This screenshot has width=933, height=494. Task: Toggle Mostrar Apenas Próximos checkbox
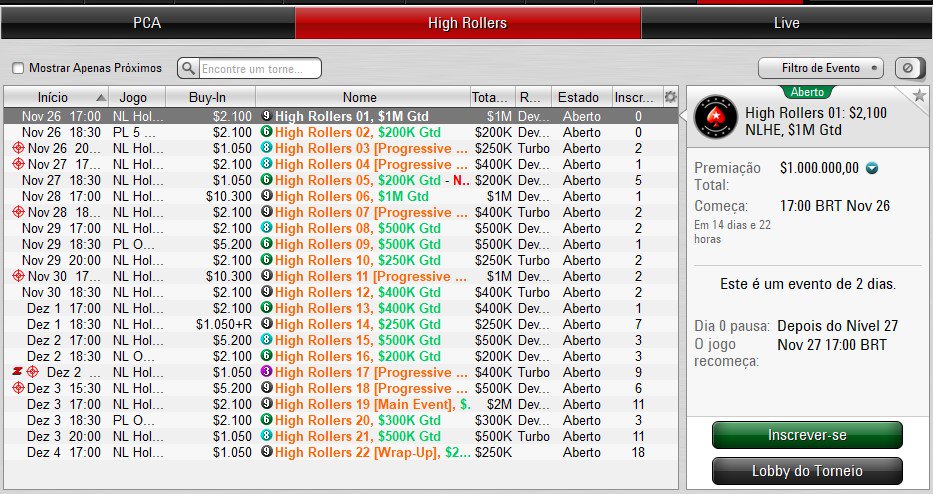pyautogui.click(x=18, y=68)
